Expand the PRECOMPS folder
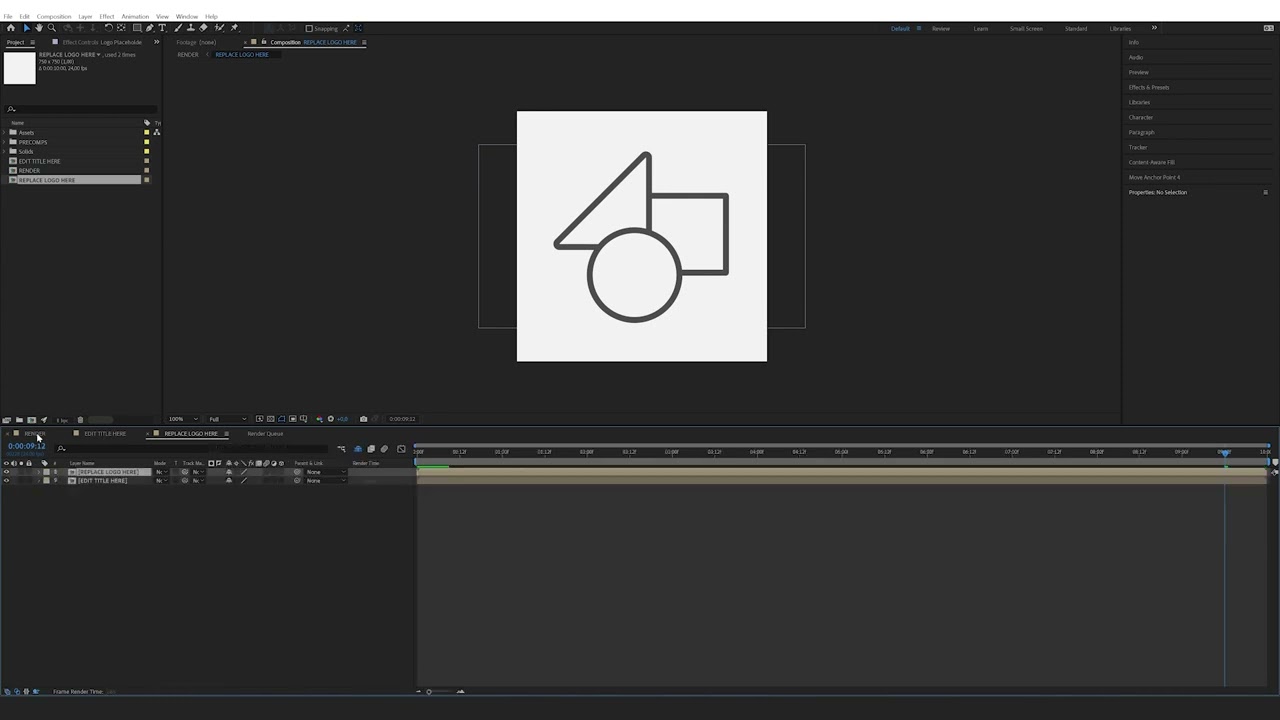 (x=5, y=142)
